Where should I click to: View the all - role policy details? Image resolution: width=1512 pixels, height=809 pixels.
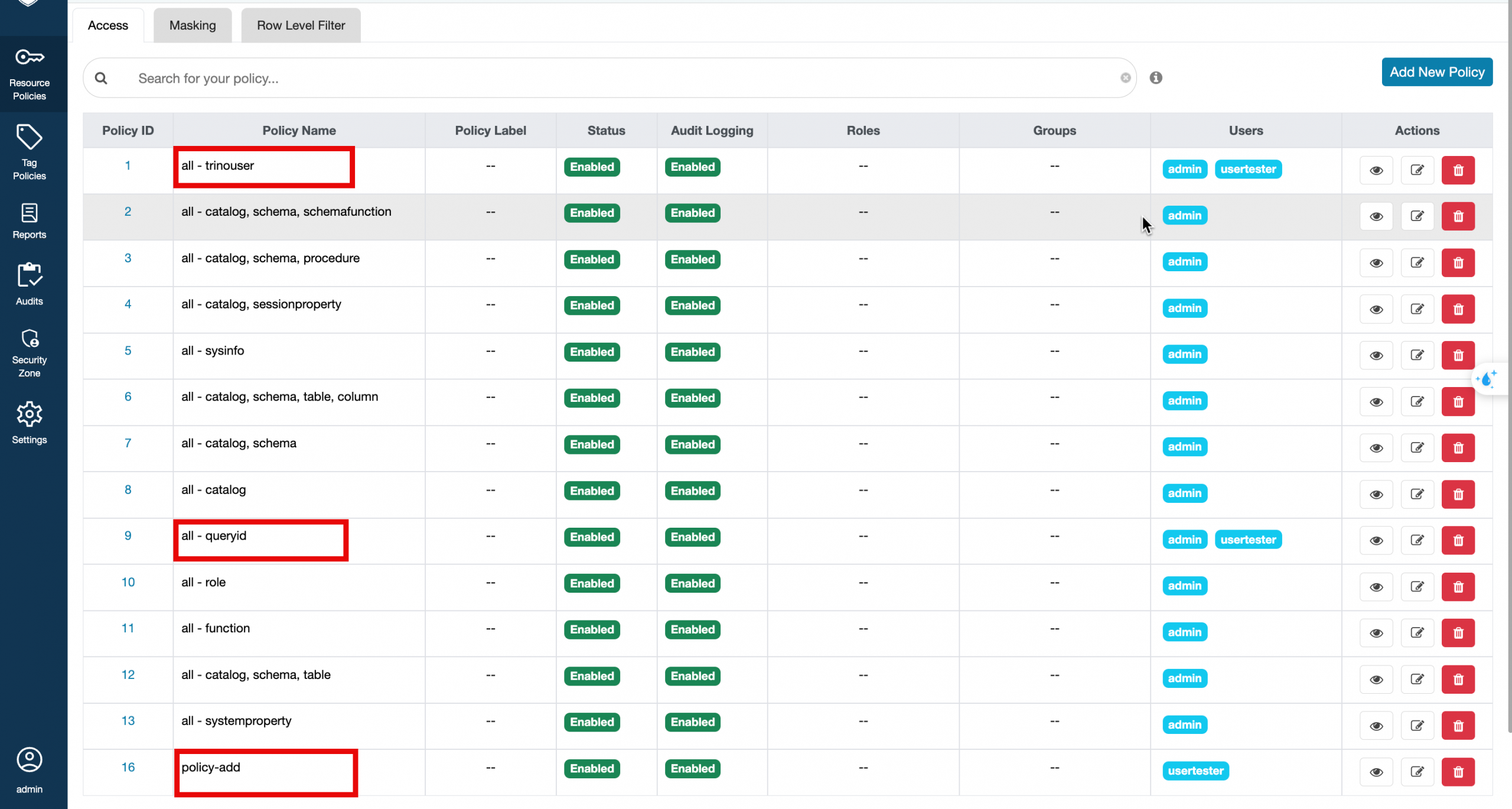tap(1376, 587)
